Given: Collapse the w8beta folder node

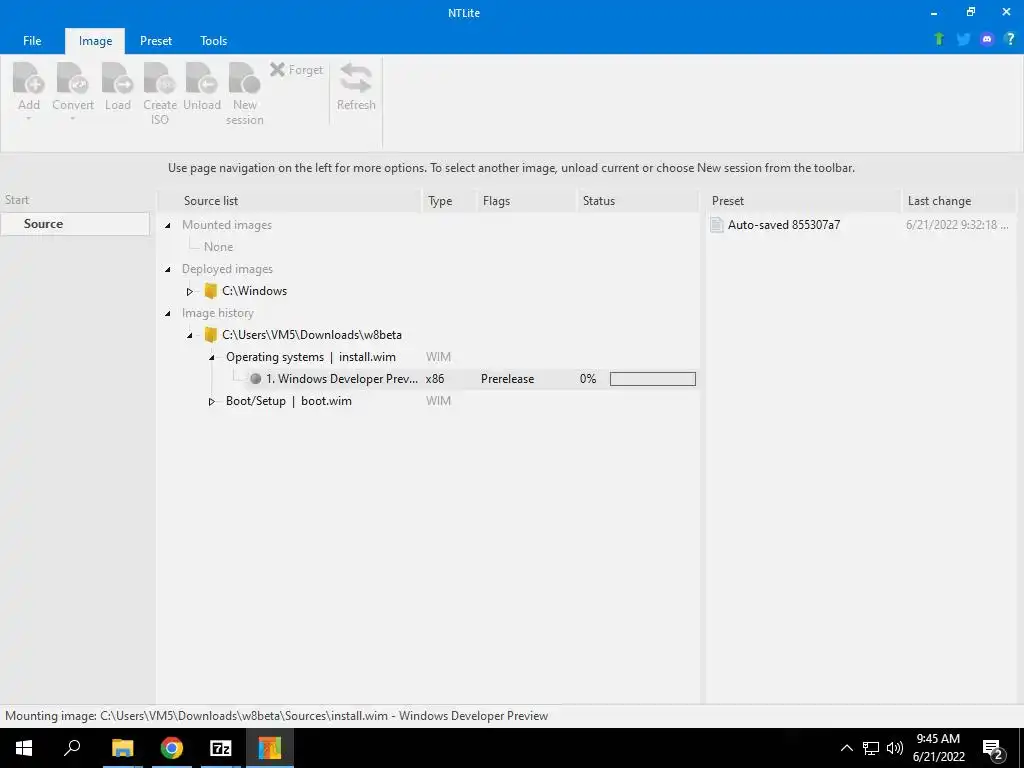Looking at the screenshot, I should click(x=189, y=335).
